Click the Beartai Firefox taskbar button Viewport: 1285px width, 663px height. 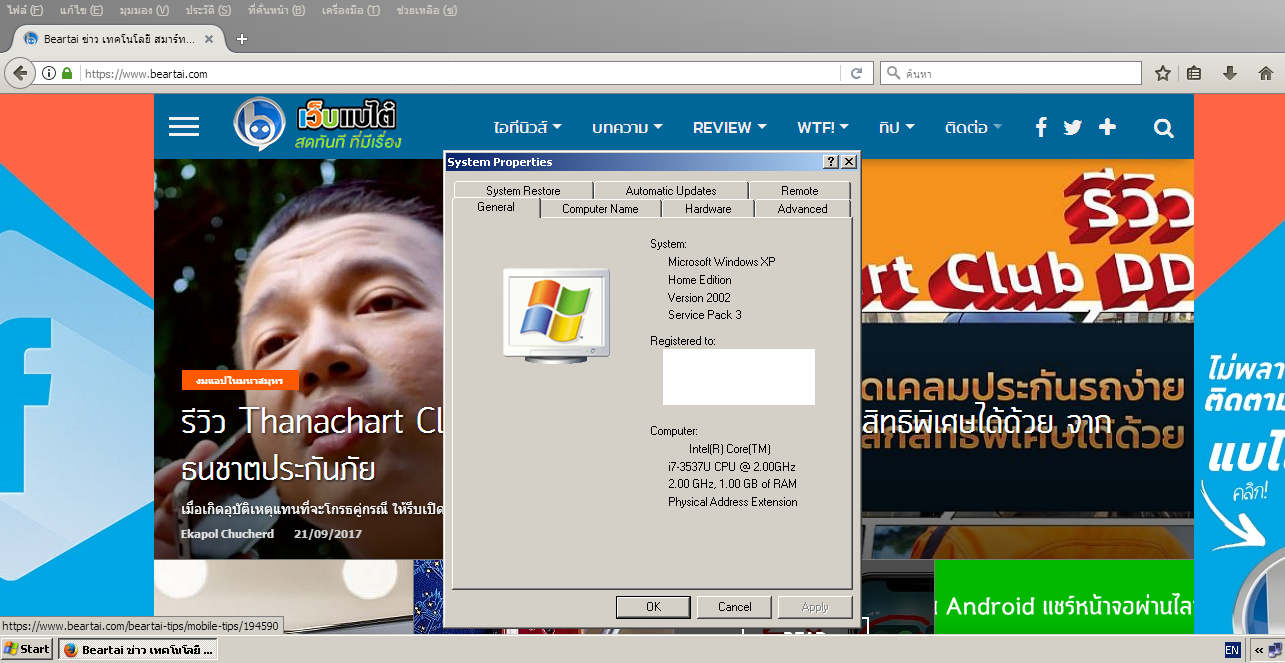point(138,650)
